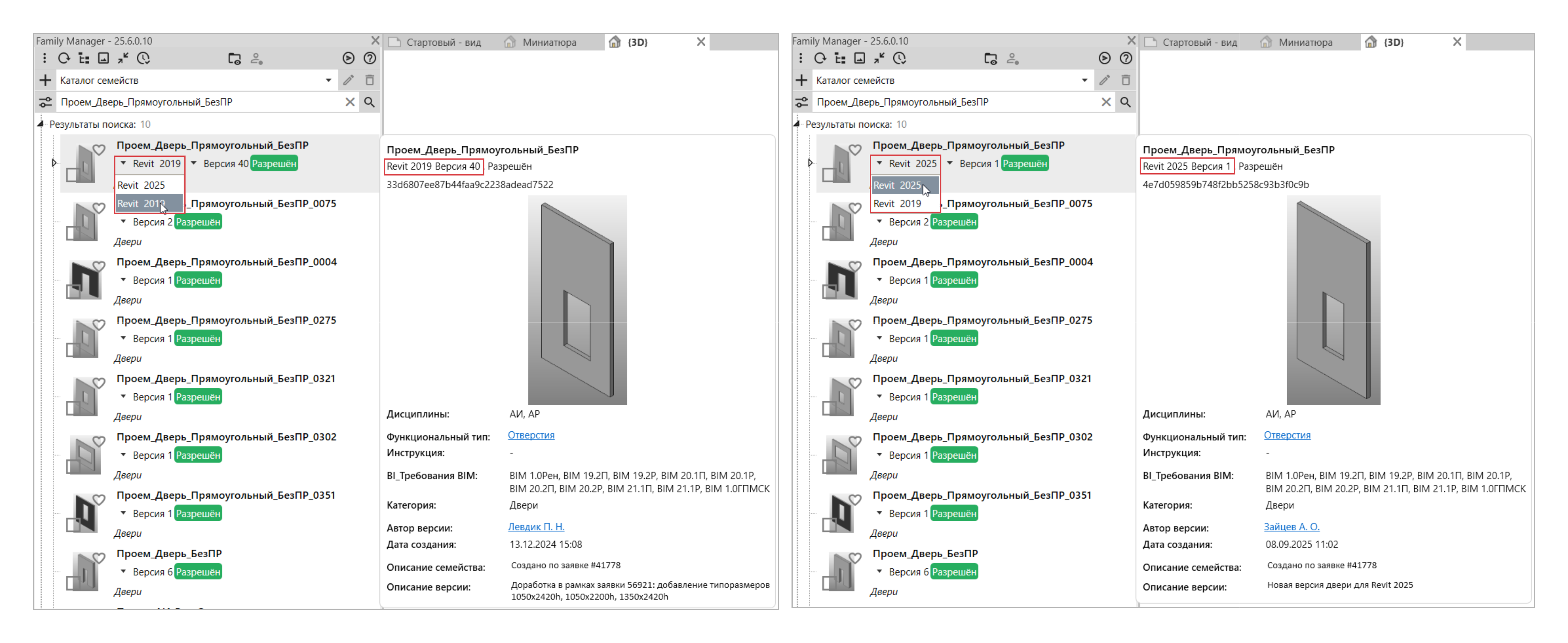Collapse Результаты поиска tree in left panel

point(41,124)
